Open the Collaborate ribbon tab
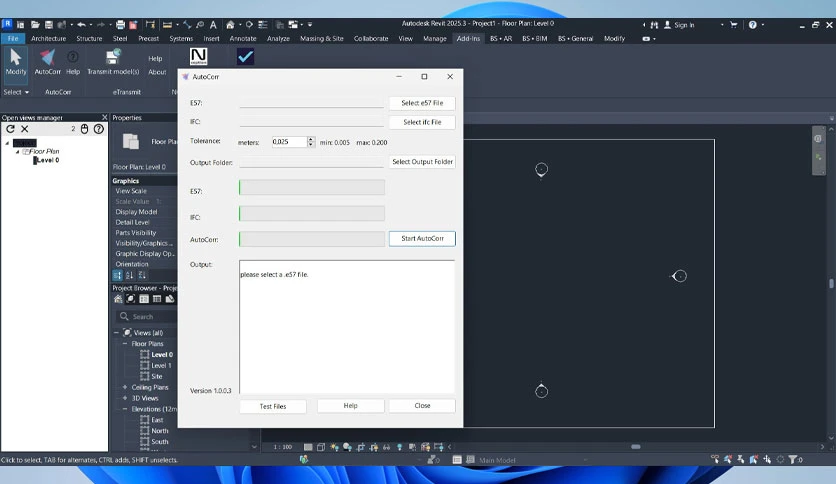The height and width of the screenshot is (484, 836). click(371, 38)
